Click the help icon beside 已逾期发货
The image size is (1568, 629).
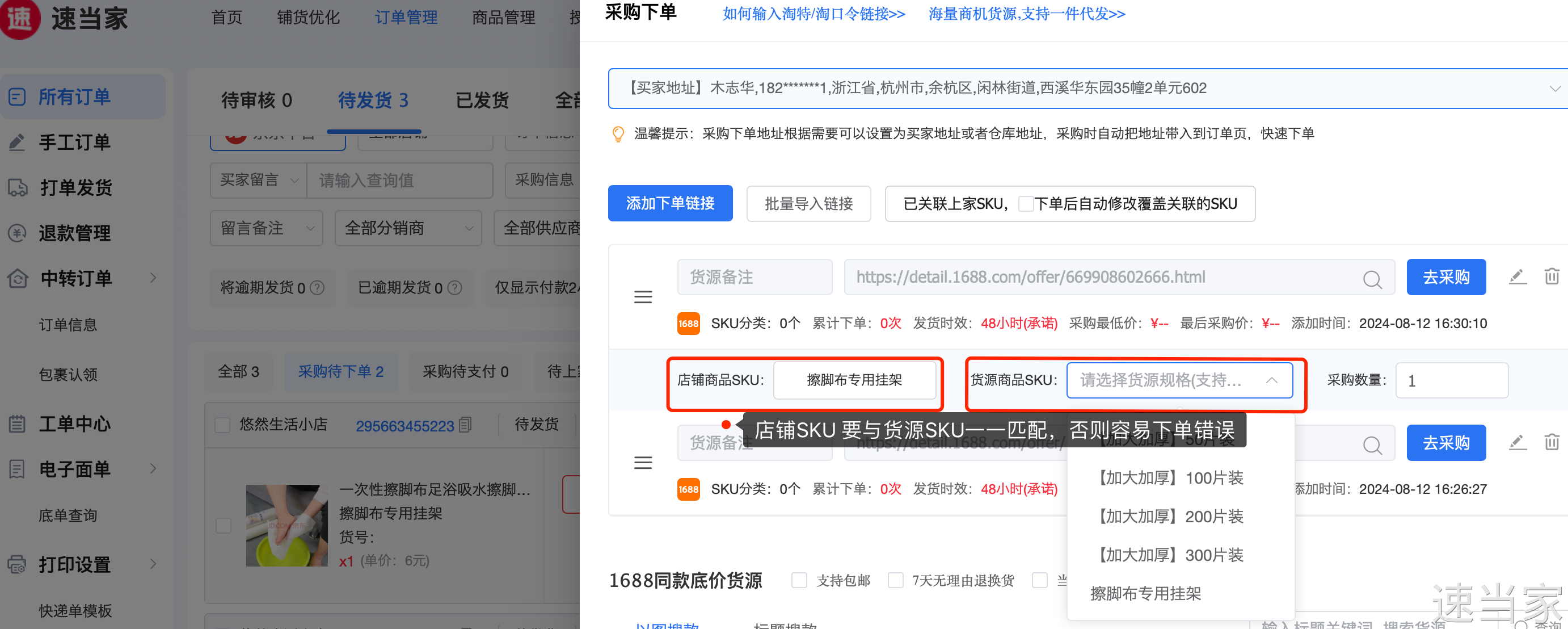click(455, 287)
